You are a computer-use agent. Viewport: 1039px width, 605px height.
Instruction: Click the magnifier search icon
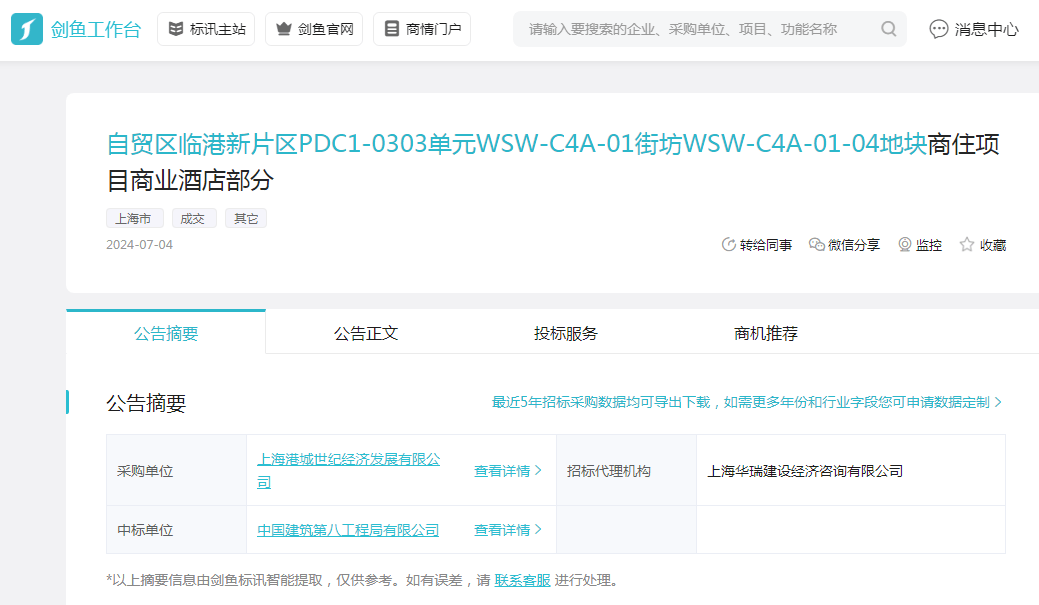tap(889, 29)
